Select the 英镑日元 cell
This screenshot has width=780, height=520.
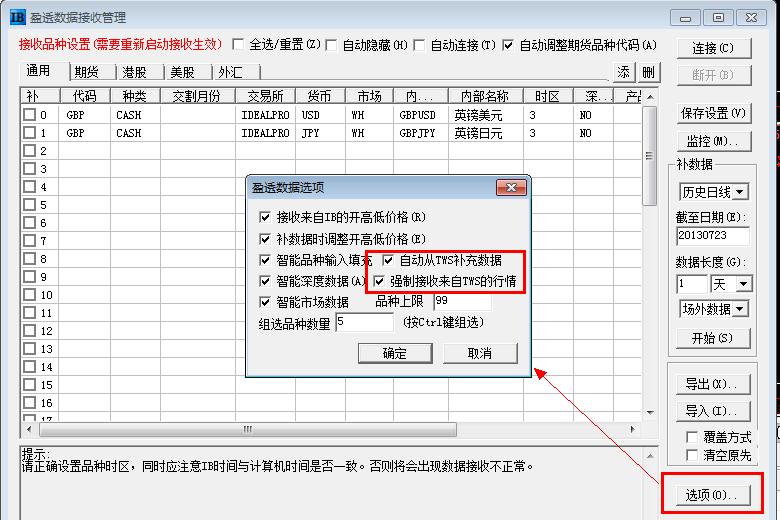(x=486, y=133)
